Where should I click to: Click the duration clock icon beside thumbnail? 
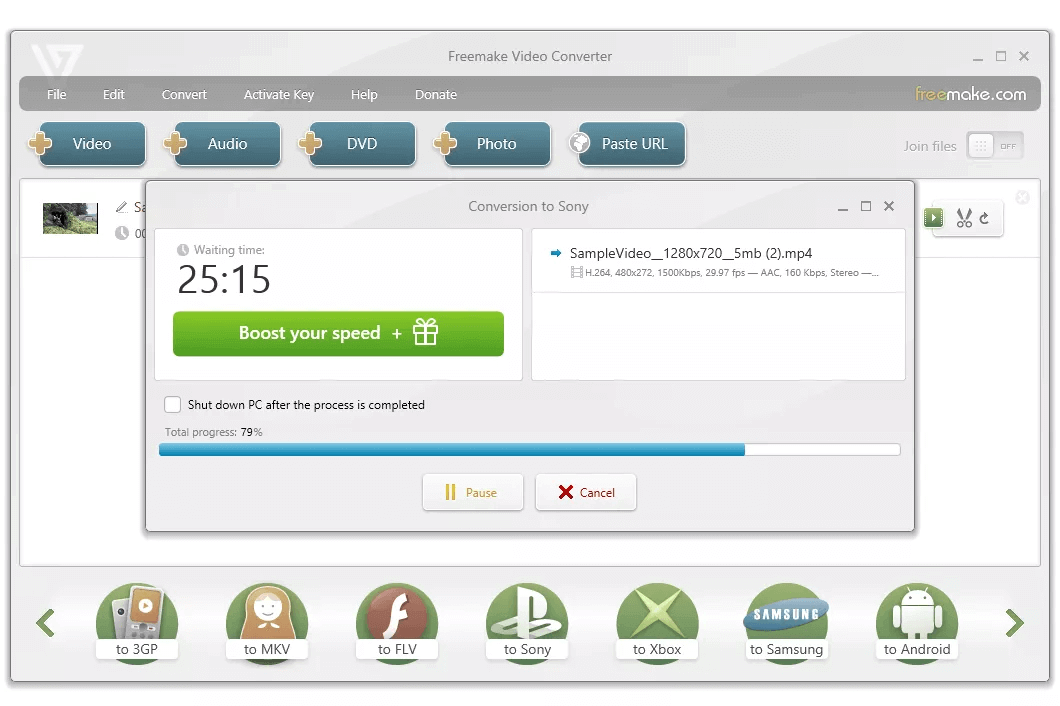point(122,233)
